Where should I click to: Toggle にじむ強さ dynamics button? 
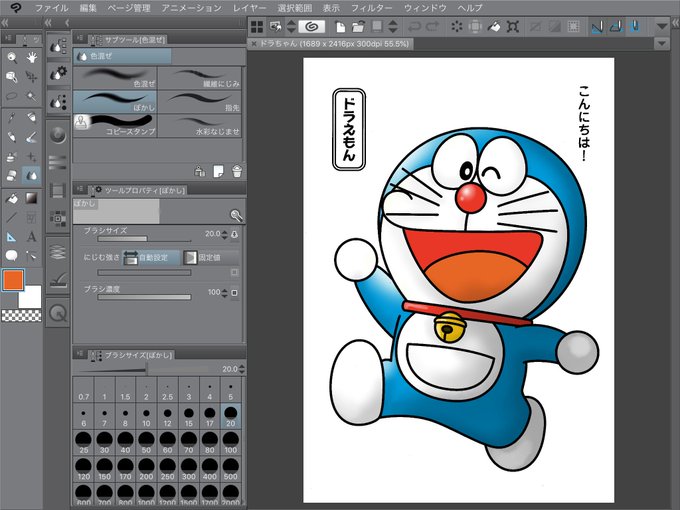click(x=235, y=272)
